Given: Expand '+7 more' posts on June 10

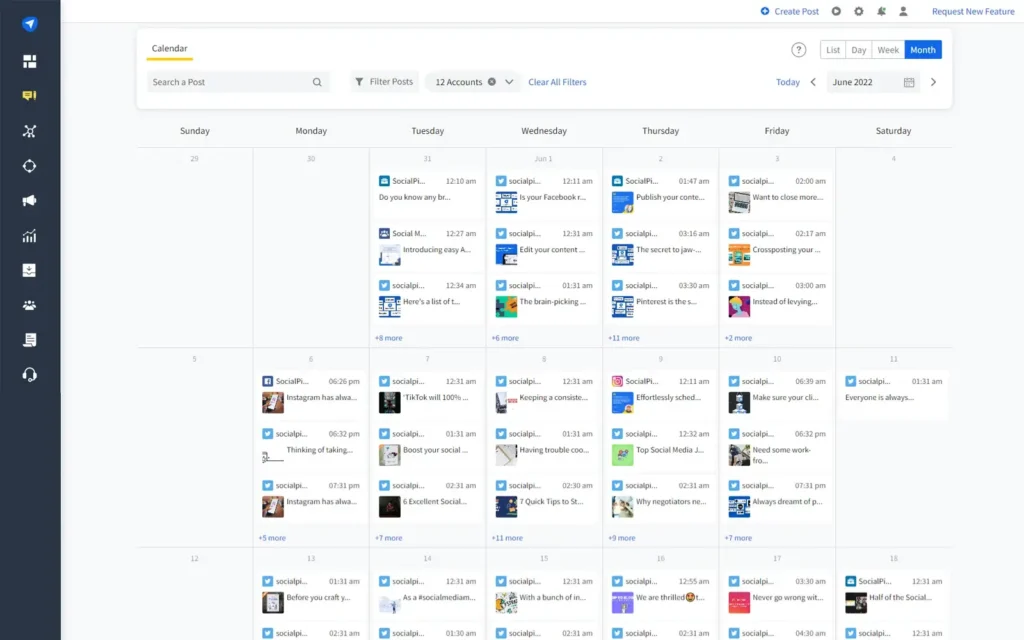Looking at the screenshot, I should point(738,538).
